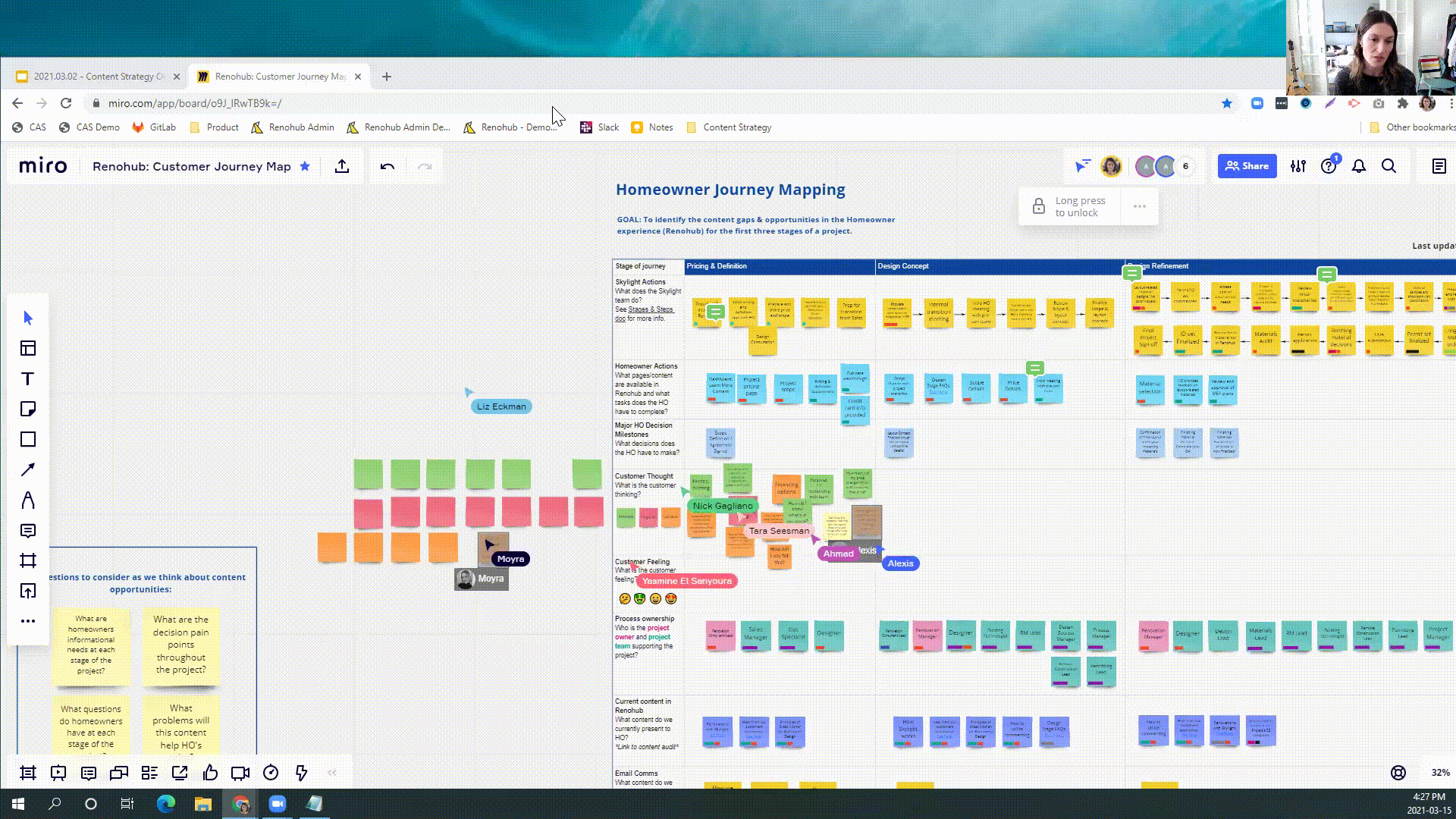Screen dimensions: 1456x819
Task: Undo the last action
Action: coord(388,166)
